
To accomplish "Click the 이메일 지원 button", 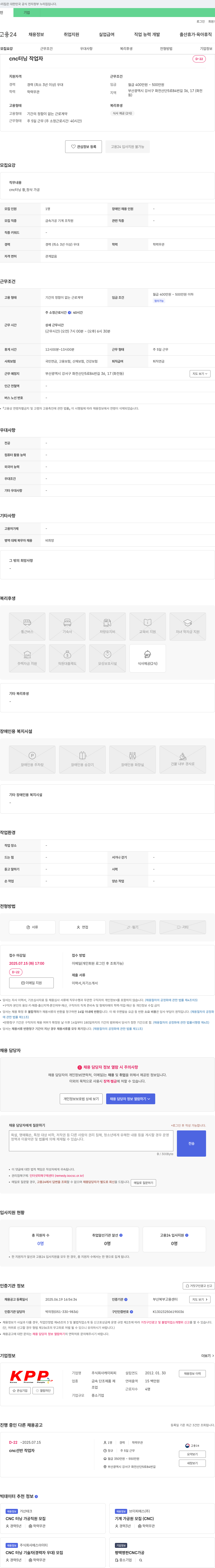I will 32,983.
